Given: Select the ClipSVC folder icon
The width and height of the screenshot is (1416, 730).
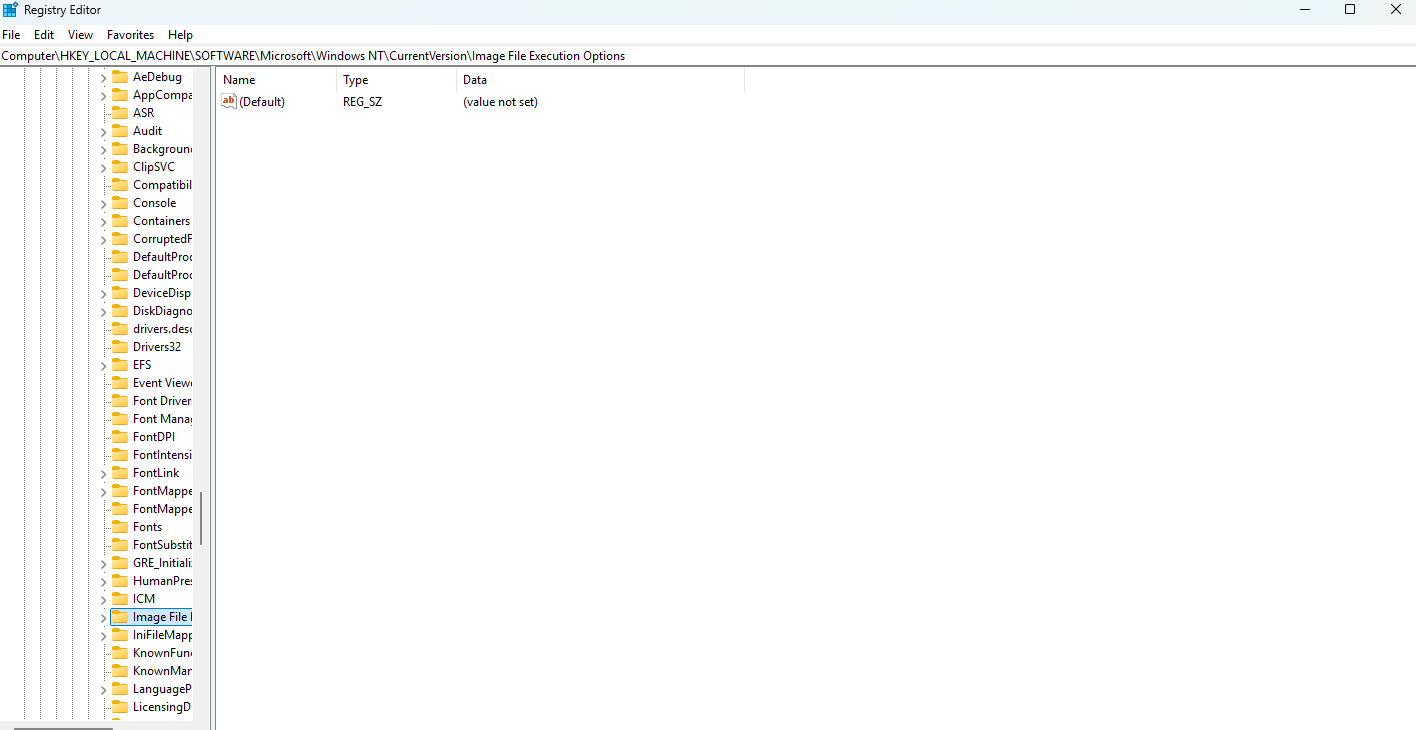Looking at the screenshot, I should 120,167.
